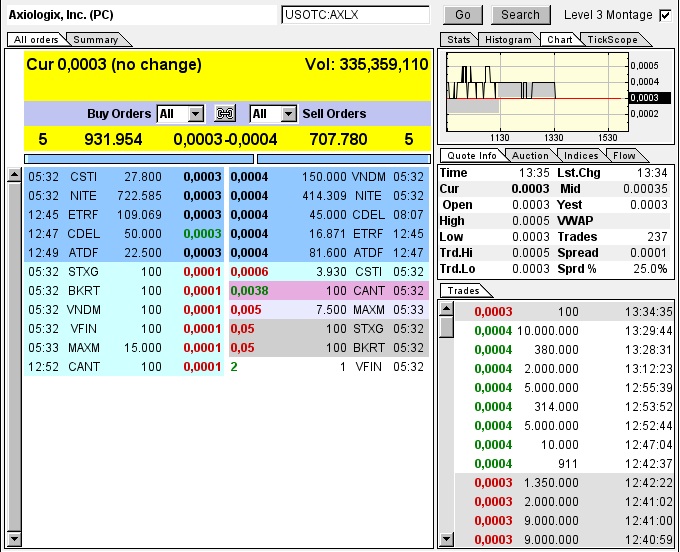Open the Sell Orders filter dropdown

[x=289, y=114]
